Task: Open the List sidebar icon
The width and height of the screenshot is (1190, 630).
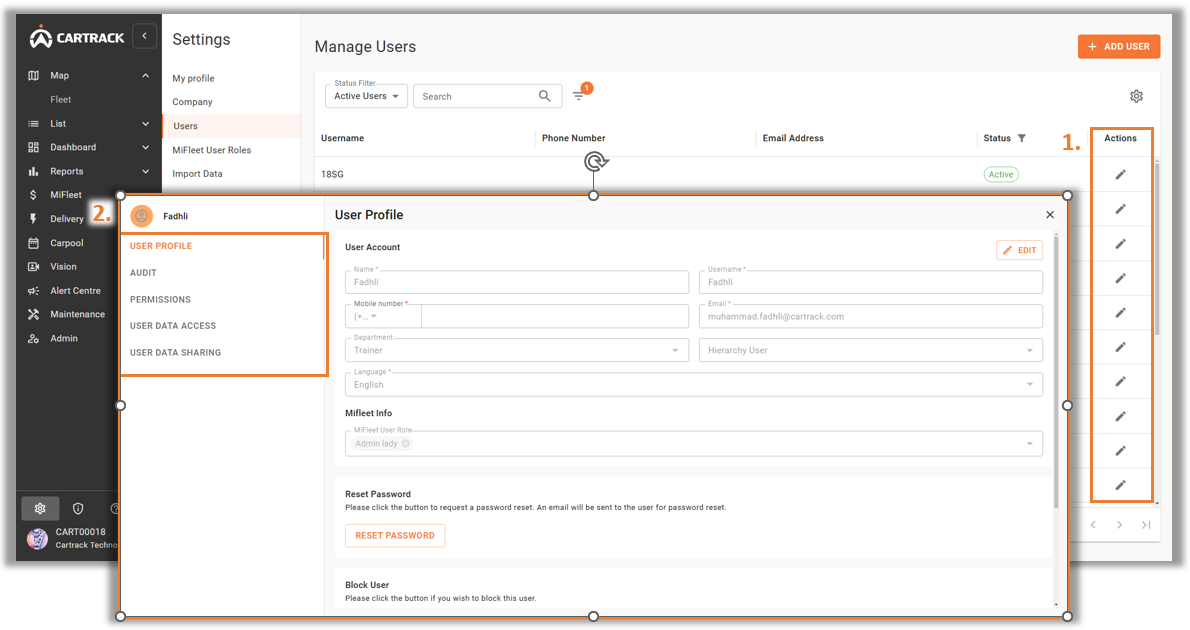Action: tap(33, 124)
